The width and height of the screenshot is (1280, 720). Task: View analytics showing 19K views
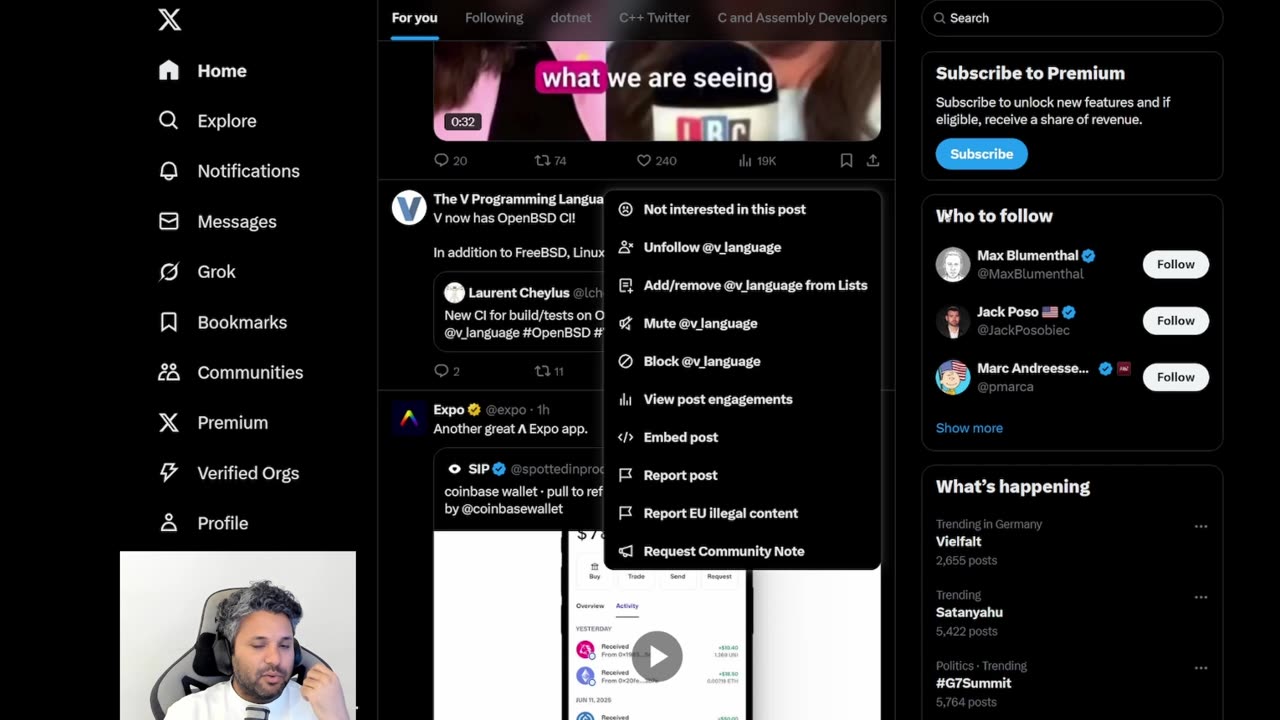(x=757, y=160)
